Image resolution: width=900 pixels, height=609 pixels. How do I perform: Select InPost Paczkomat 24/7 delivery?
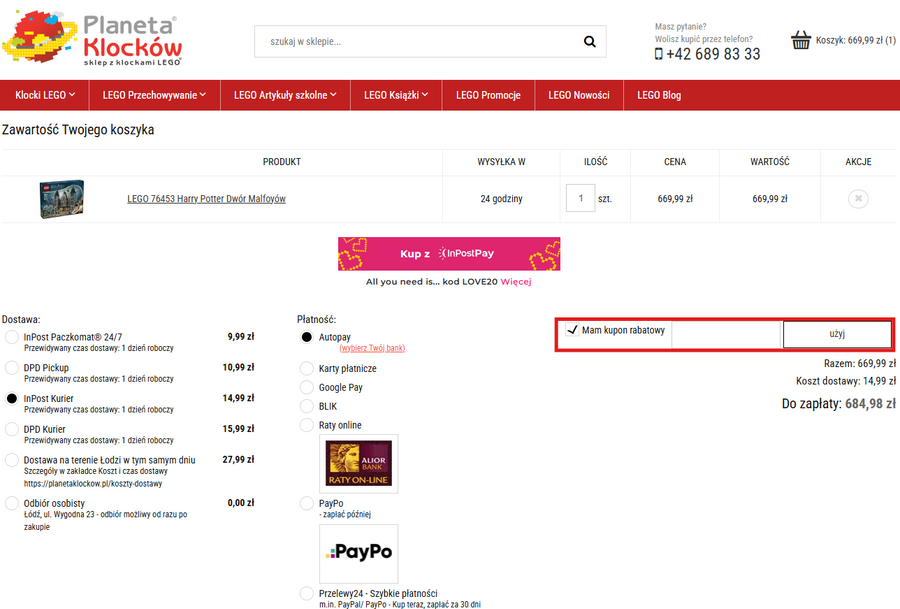click(12, 338)
